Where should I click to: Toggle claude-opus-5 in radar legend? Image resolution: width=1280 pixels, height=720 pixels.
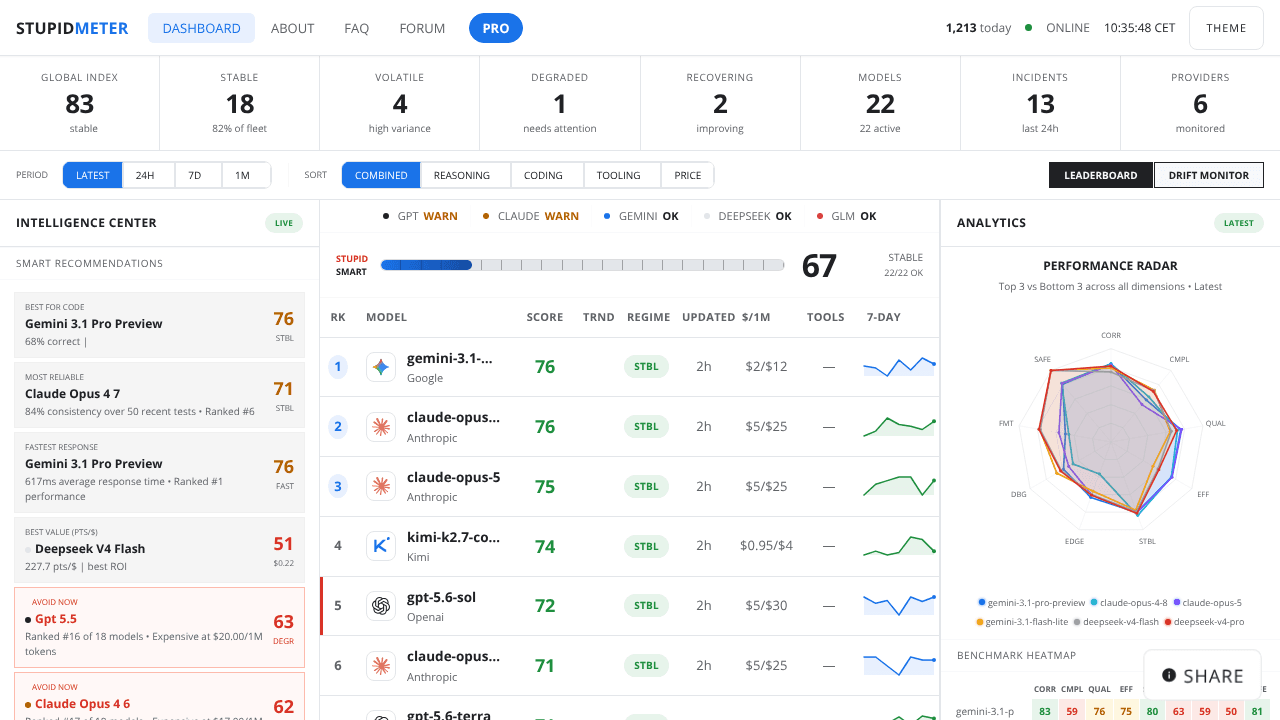click(1207, 603)
